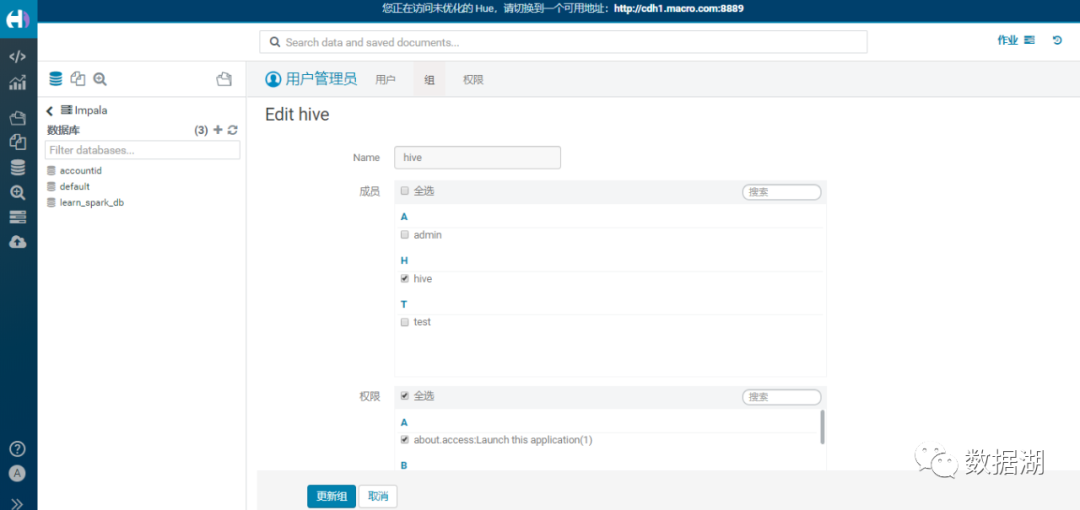Select the magnifier icon in assist panel
The width and height of the screenshot is (1080, 510).
point(100,79)
